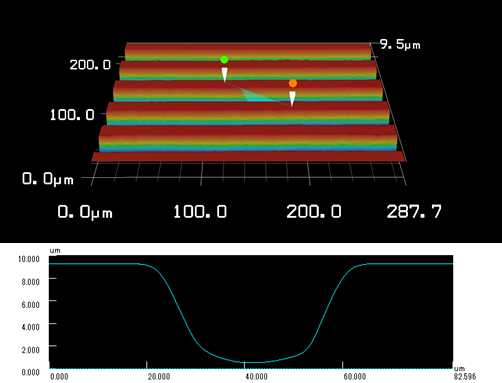Click the 8.000 value on profile Y-axis

click(x=30, y=282)
